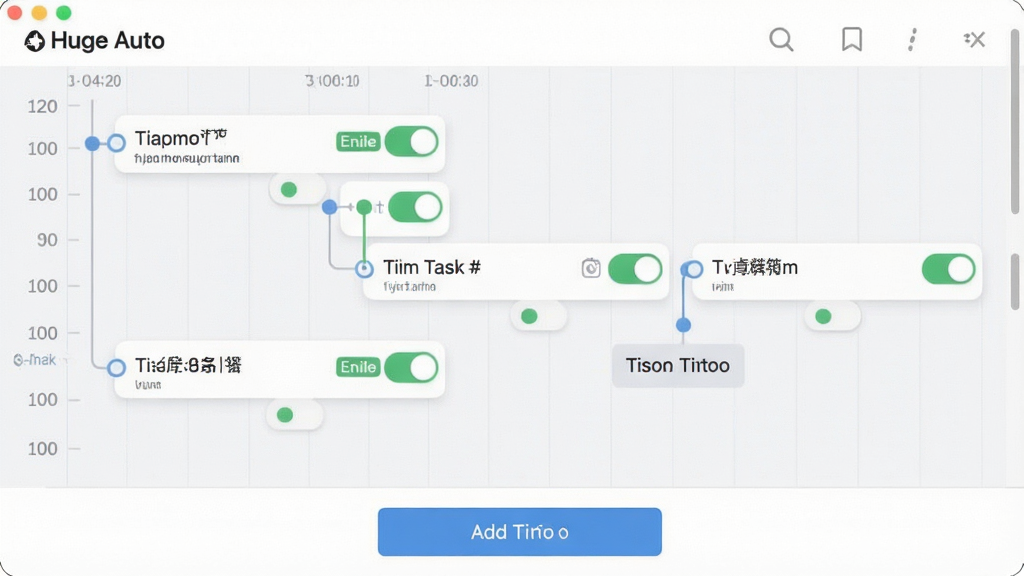Disable the switch on card above Tison Tirtoo
Image resolution: width=1024 pixels, height=576 pixels.
[948, 268]
